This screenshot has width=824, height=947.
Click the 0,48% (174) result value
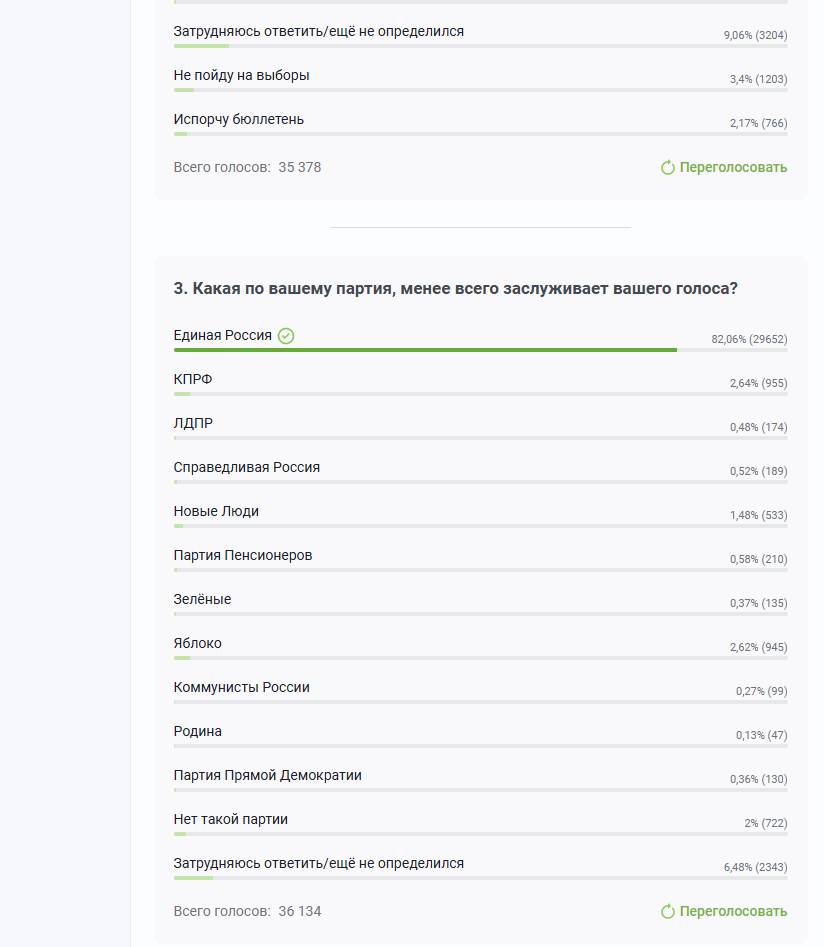(x=758, y=428)
